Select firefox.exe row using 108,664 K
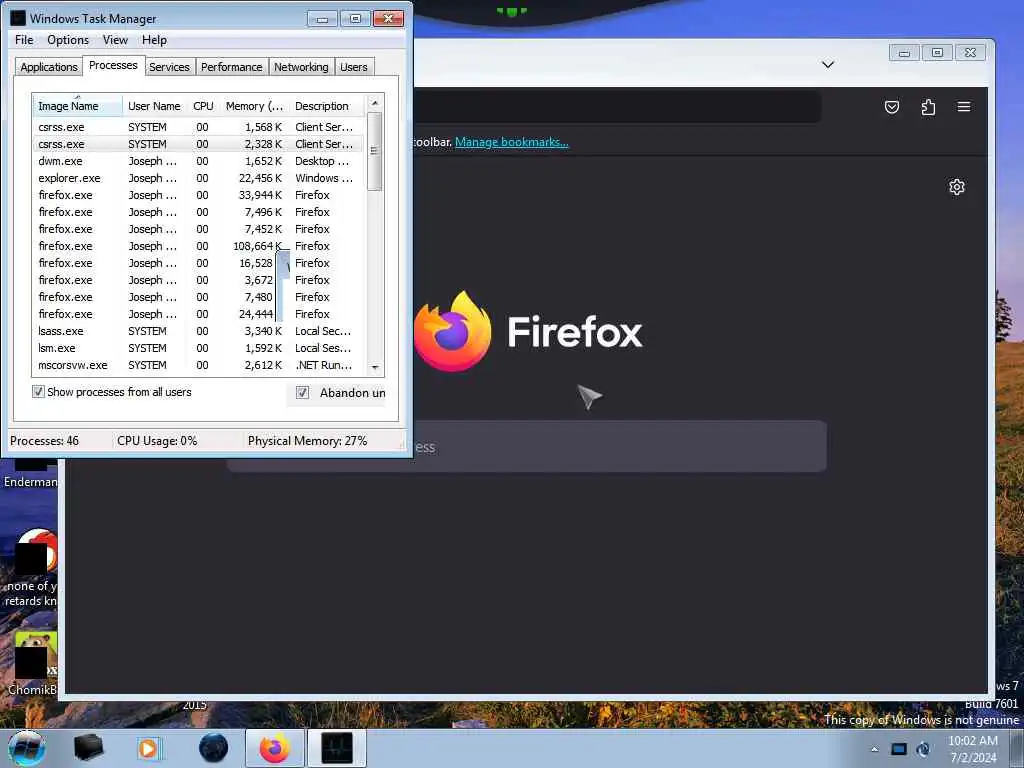 pyautogui.click(x=198, y=246)
